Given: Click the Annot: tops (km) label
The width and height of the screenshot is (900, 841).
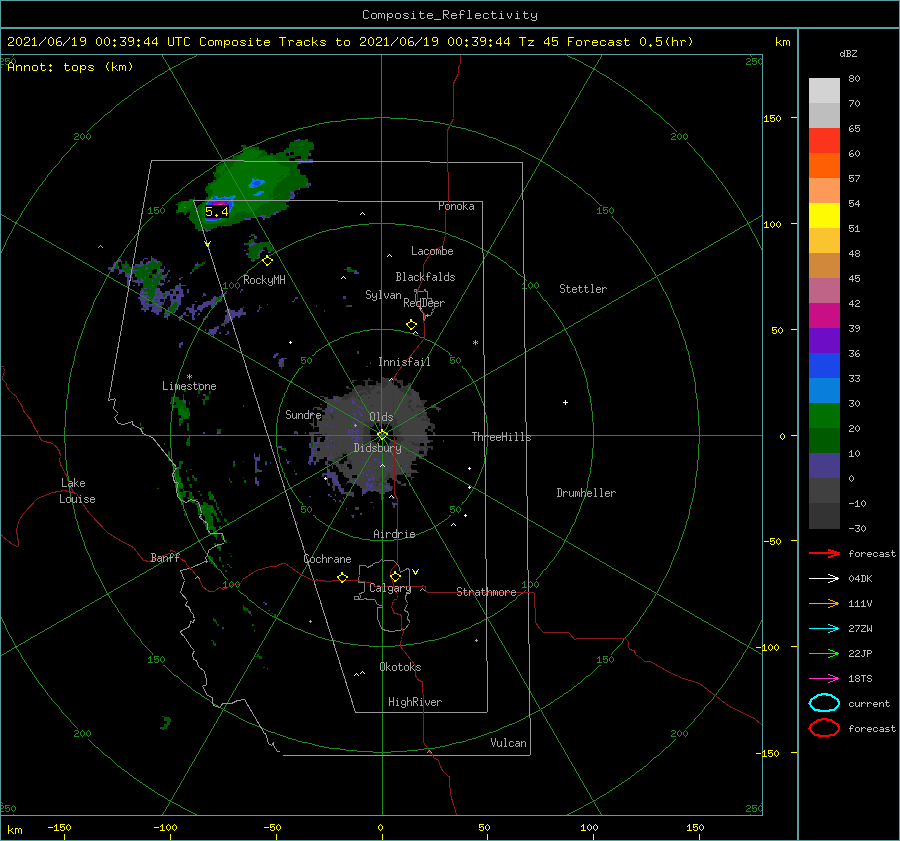Looking at the screenshot, I should [x=70, y=67].
